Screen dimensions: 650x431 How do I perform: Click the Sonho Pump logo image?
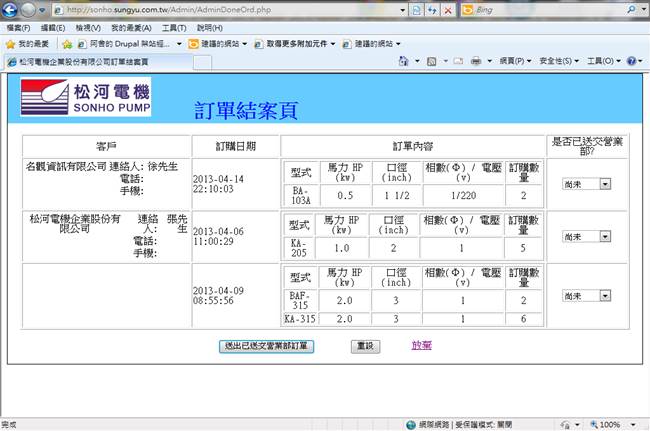[x=86, y=97]
